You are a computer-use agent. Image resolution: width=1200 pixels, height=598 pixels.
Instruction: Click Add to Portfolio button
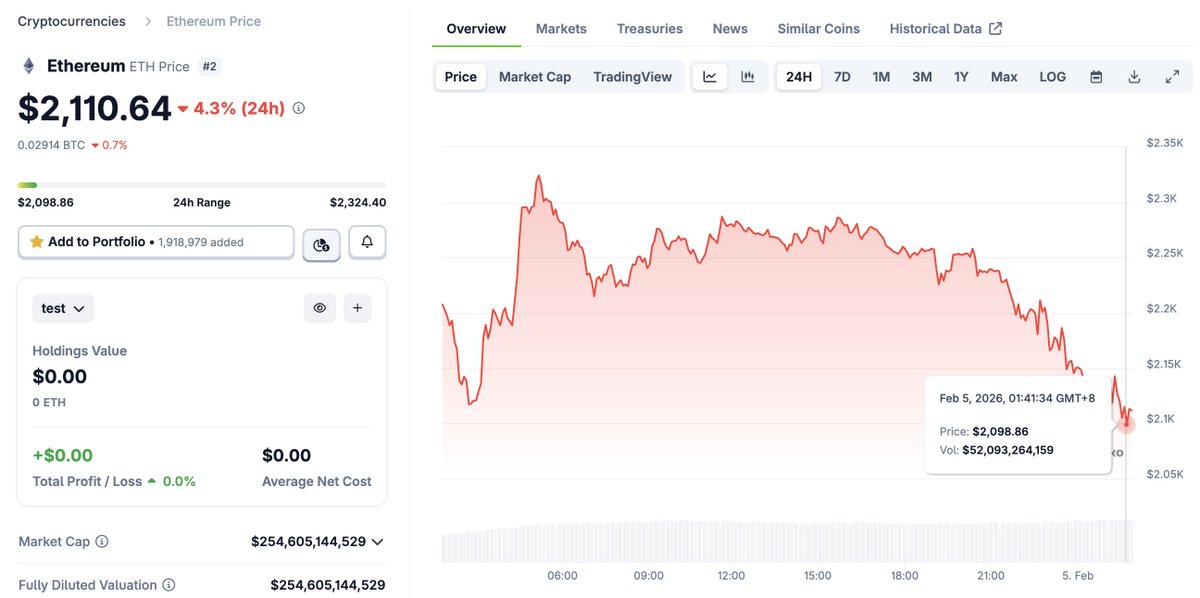pyautogui.click(x=156, y=242)
